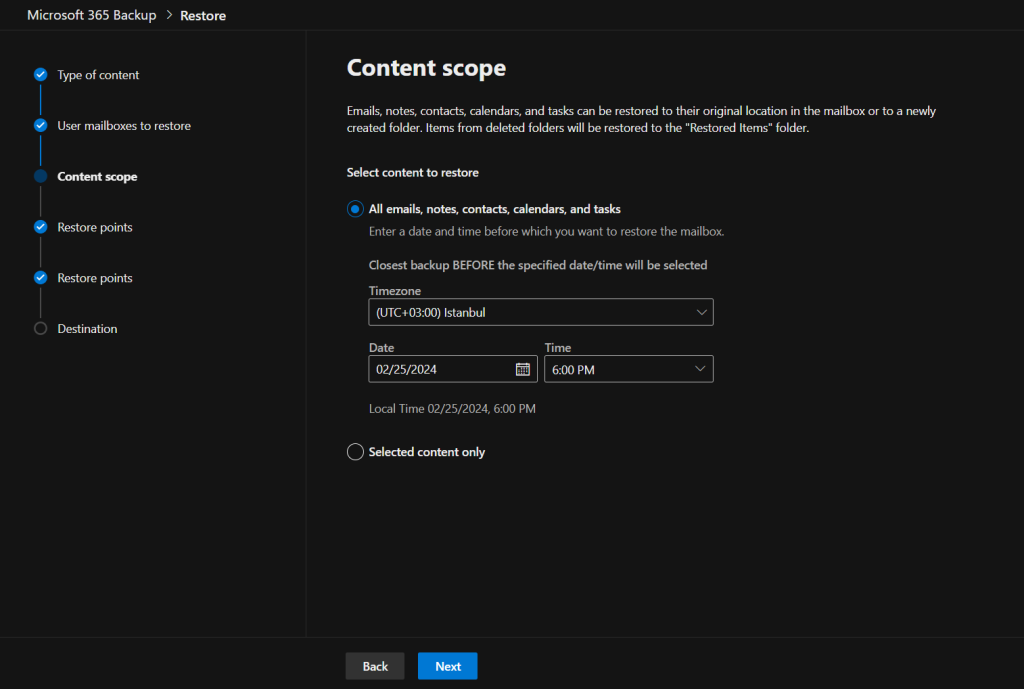
Task: Select the Content scope step label in sidebar
Action: tap(97, 177)
